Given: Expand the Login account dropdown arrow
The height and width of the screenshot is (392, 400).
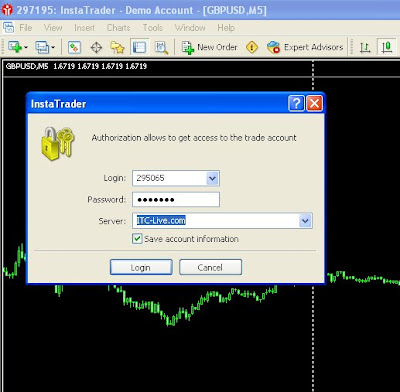Looking at the screenshot, I should click(x=212, y=178).
